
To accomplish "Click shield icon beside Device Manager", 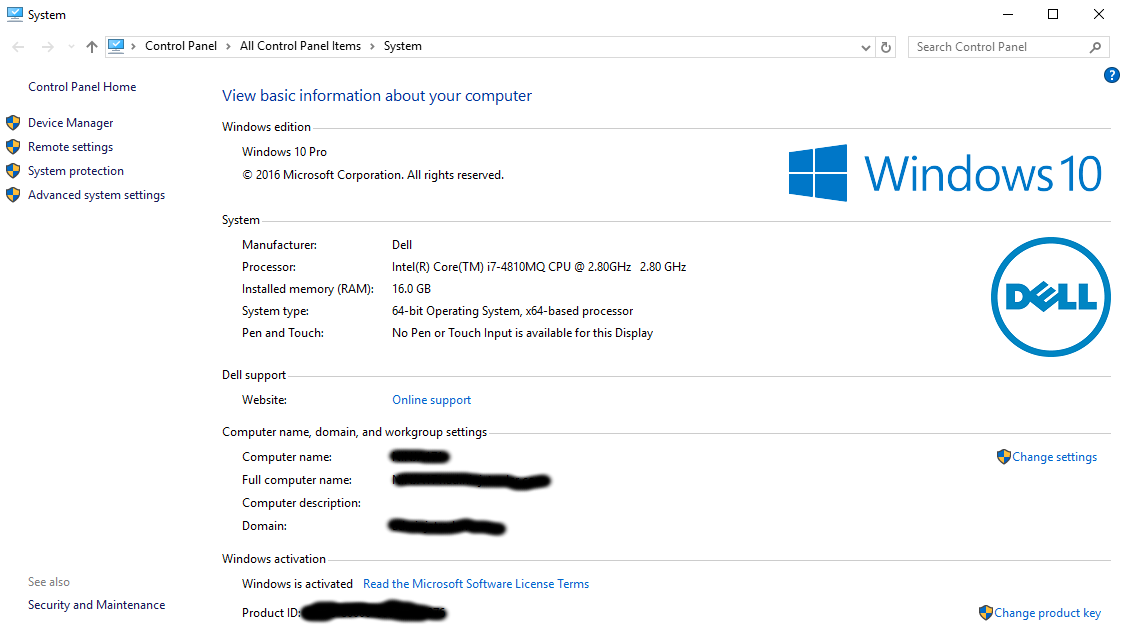I will coord(13,122).
